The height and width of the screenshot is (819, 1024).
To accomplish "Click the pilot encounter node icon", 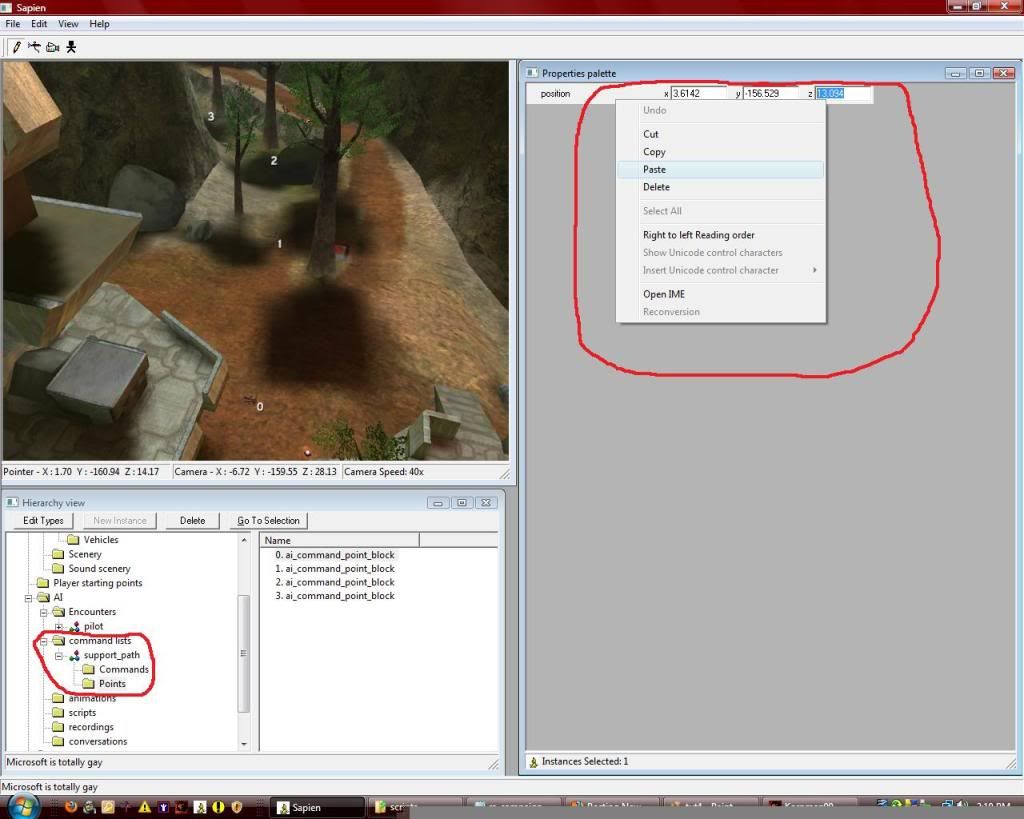I will pos(75,626).
